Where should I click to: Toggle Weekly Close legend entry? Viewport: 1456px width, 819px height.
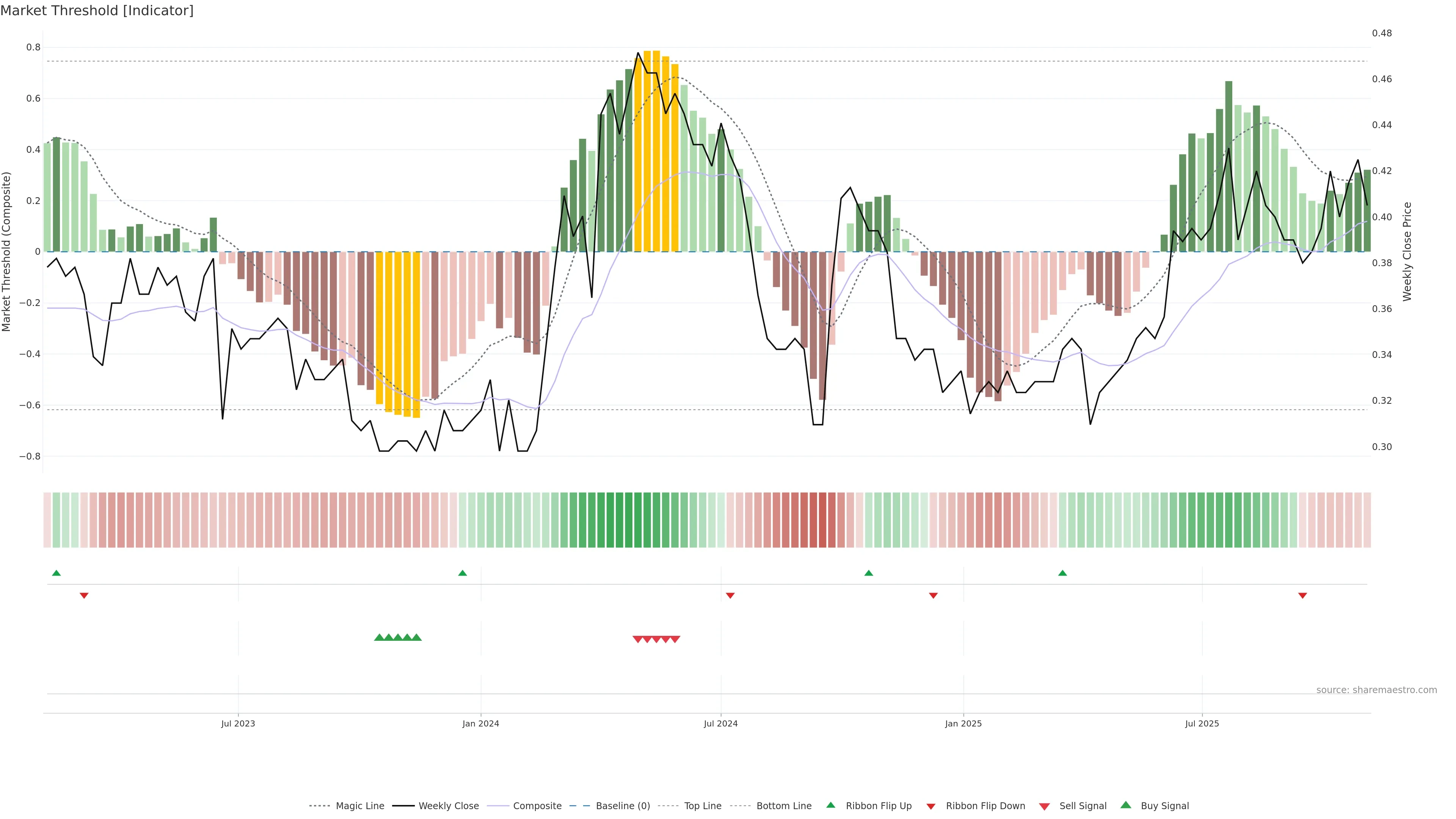pyautogui.click(x=448, y=806)
